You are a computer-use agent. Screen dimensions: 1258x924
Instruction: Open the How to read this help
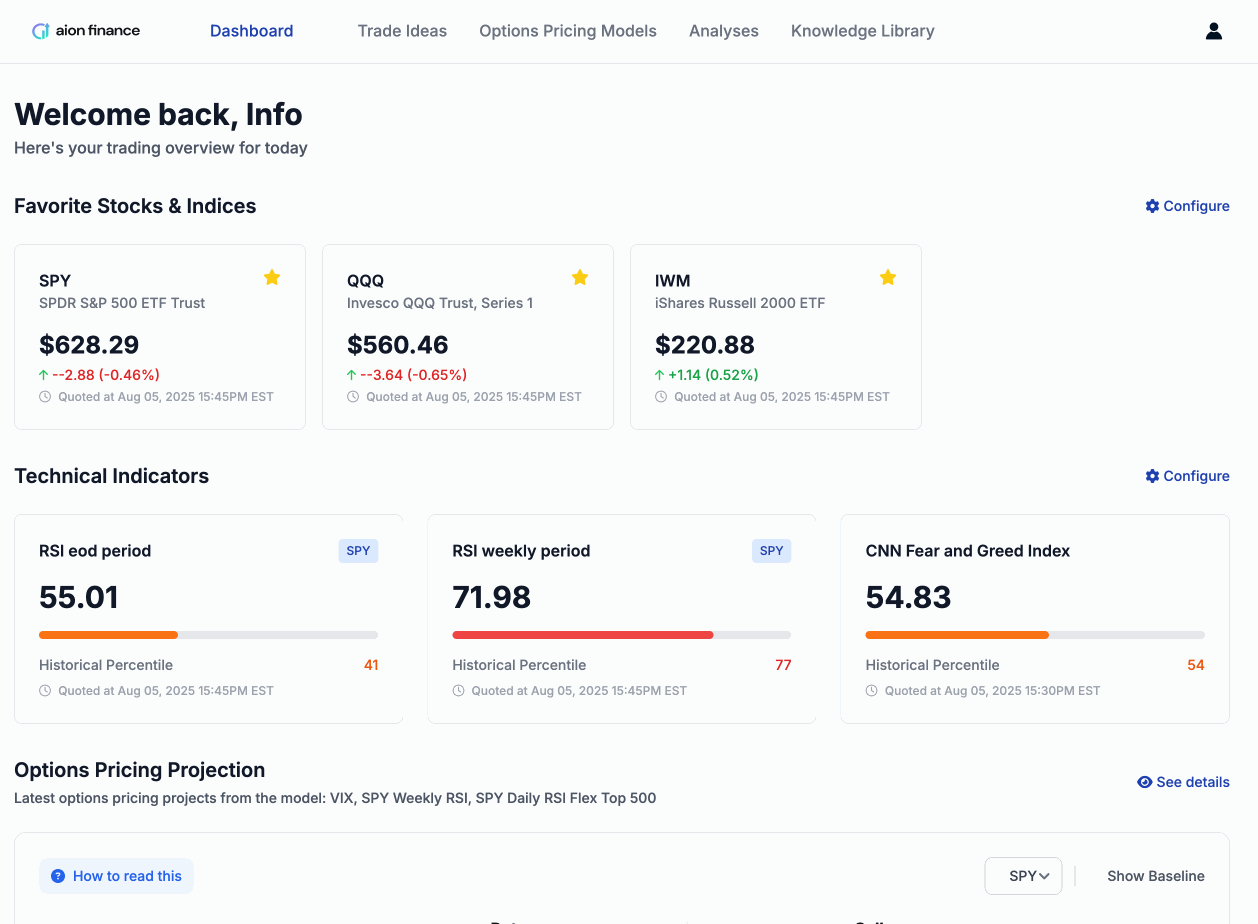(x=116, y=876)
